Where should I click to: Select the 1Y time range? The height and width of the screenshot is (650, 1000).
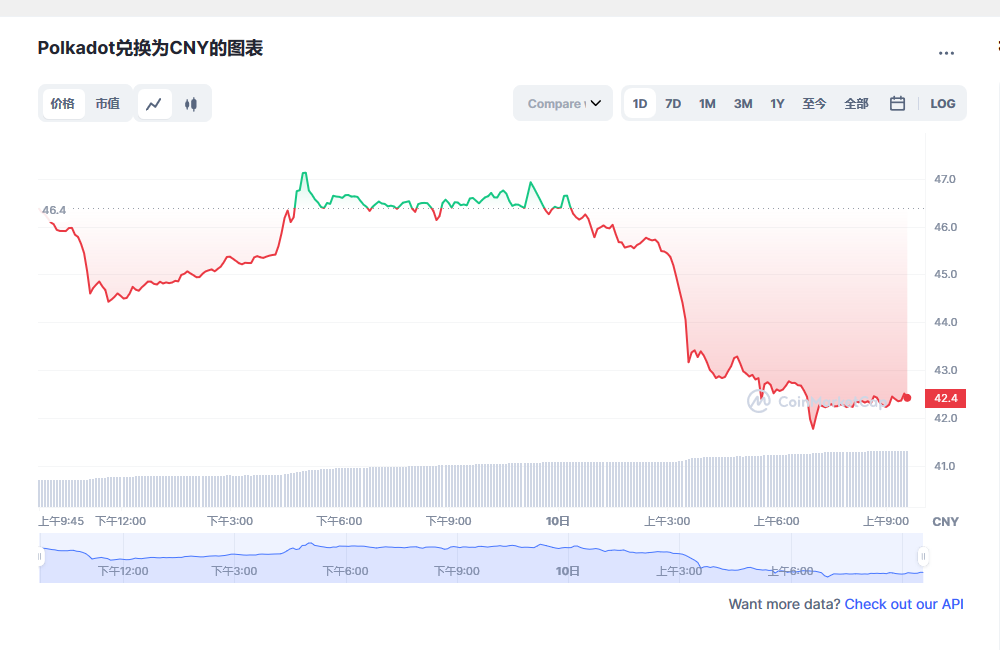[x=777, y=103]
